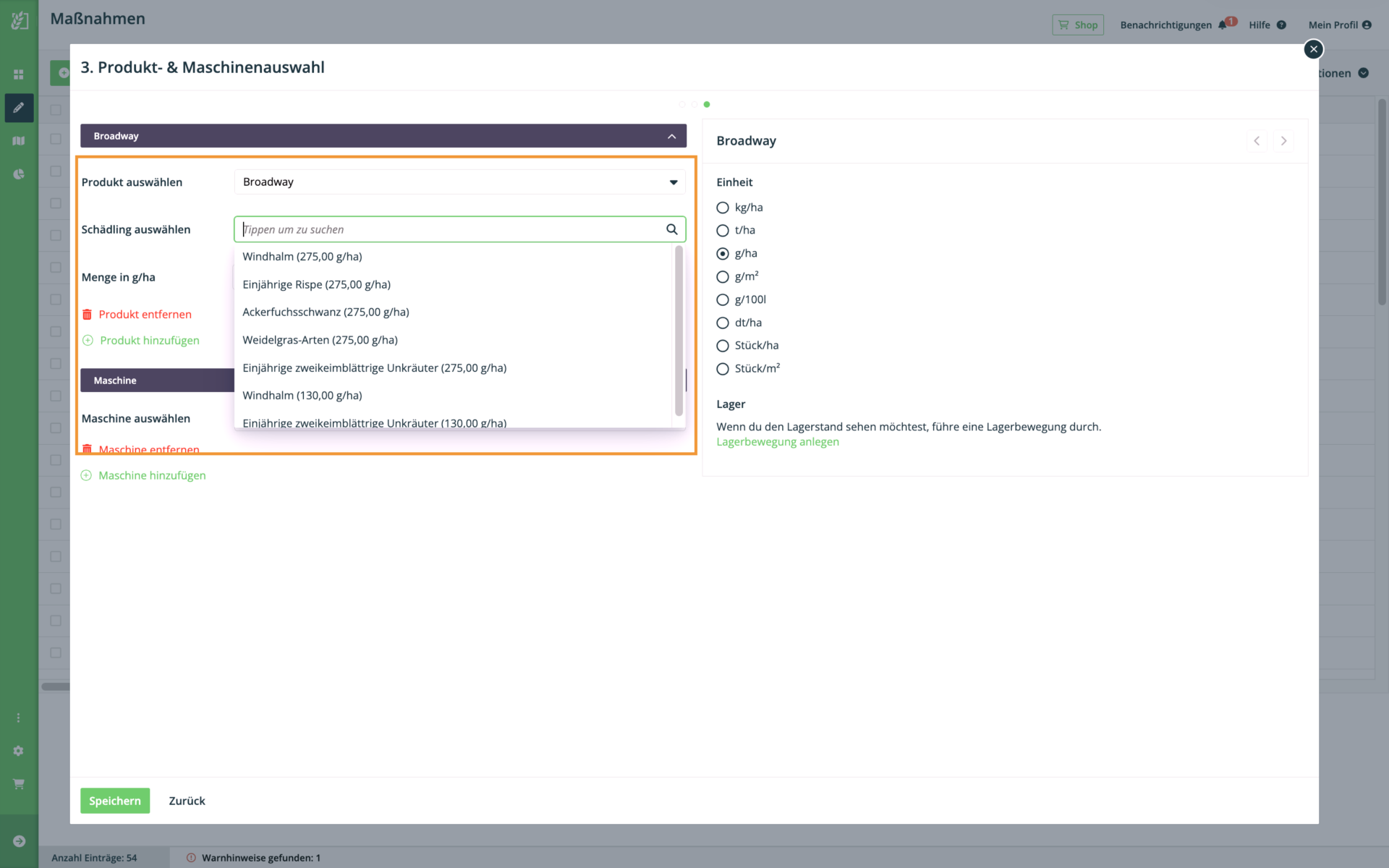Click the Mein Profil user icon
The image size is (1389, 868).
1367,25
